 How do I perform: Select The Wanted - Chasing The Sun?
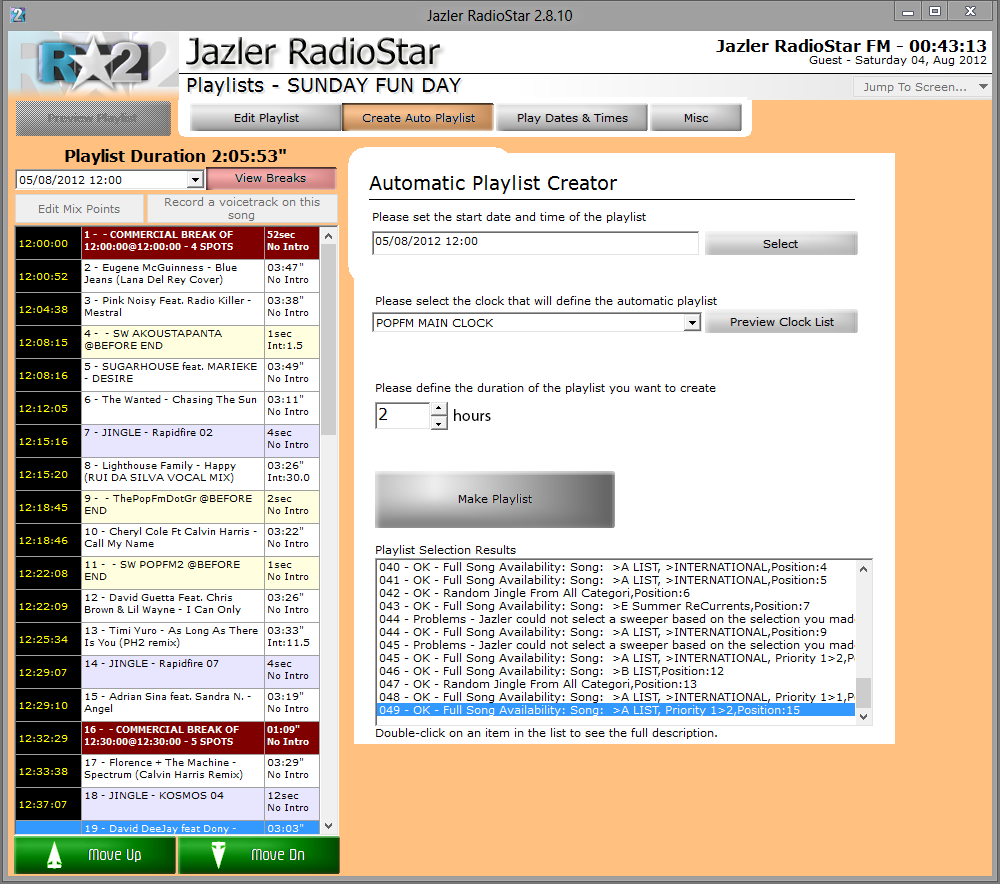click(167, 408)
